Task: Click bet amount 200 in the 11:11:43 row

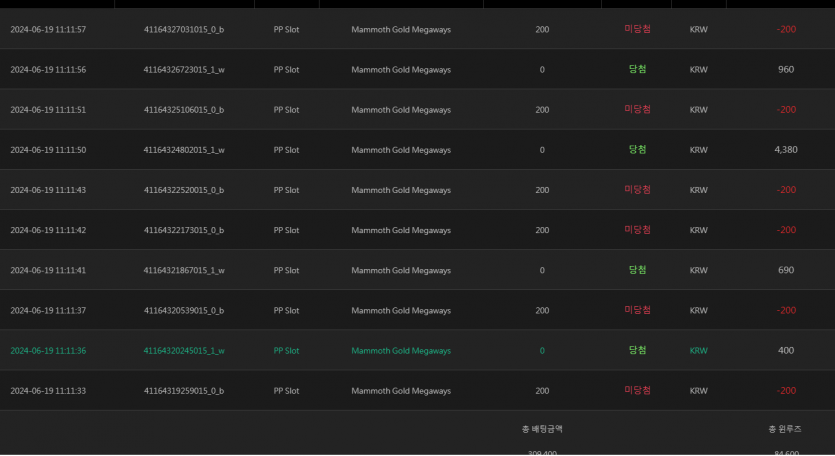Action: point(542,190)
